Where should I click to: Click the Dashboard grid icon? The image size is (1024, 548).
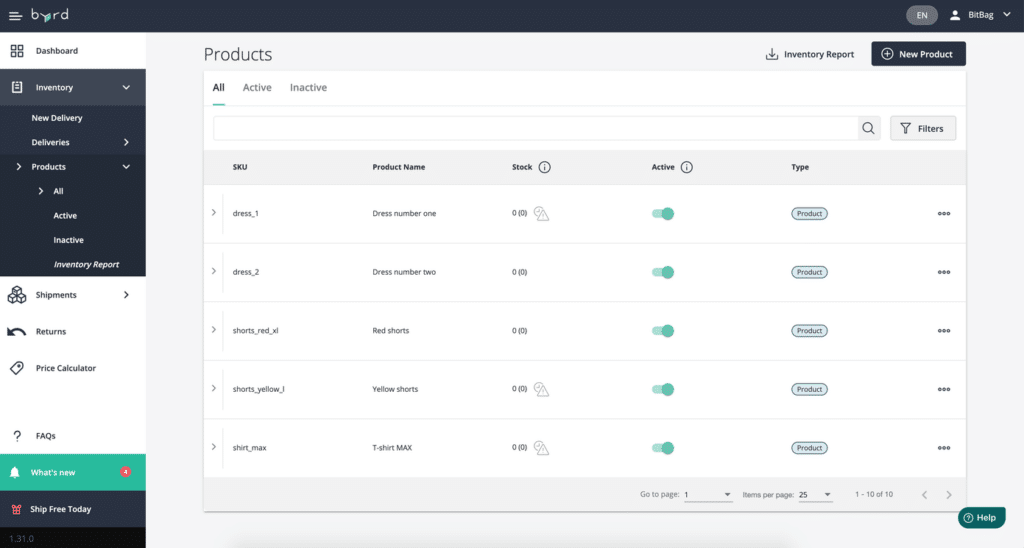[x=17, y=51]
